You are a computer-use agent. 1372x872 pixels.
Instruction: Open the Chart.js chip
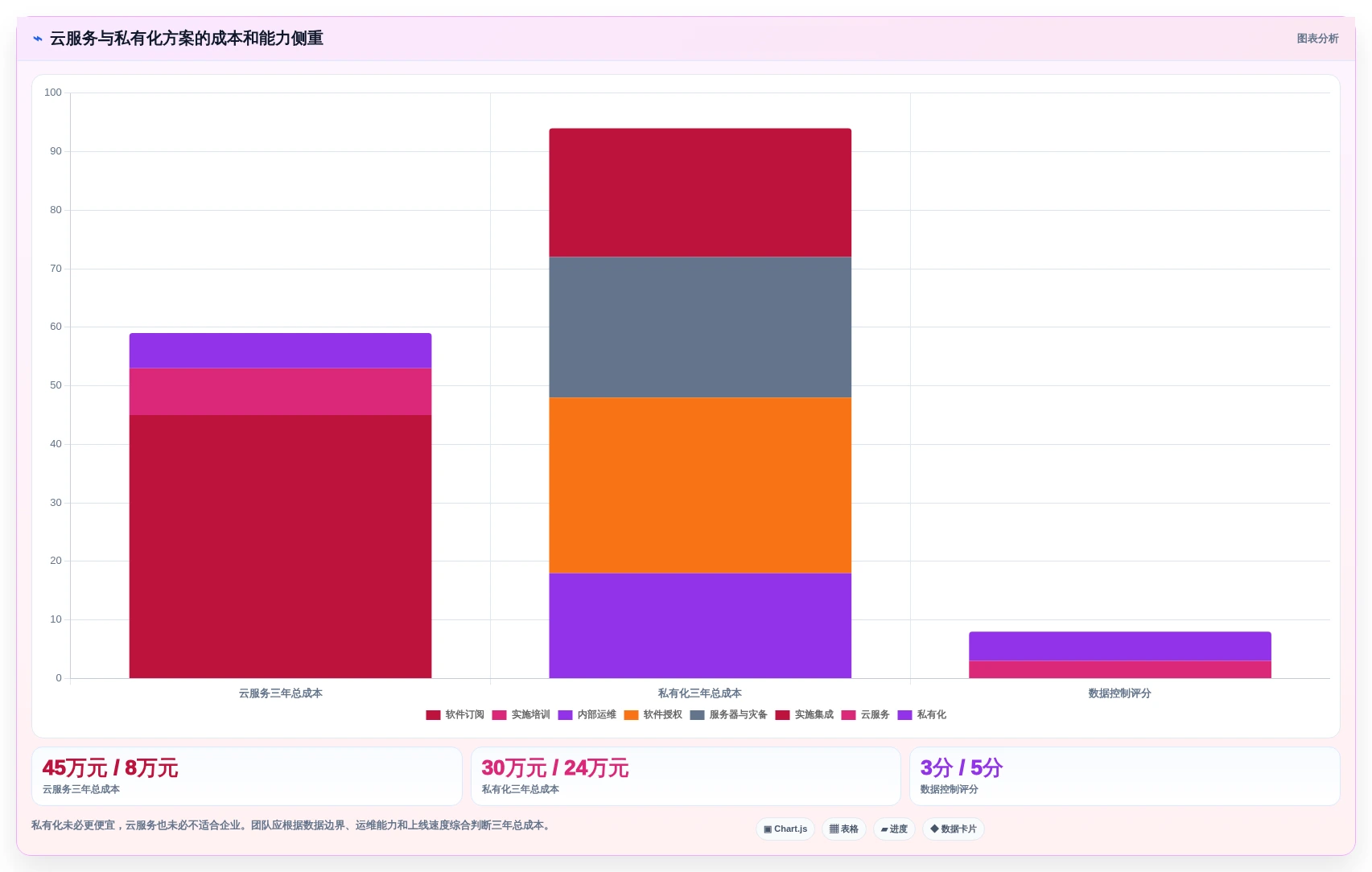pyautogui.click(x=785, y=829)
